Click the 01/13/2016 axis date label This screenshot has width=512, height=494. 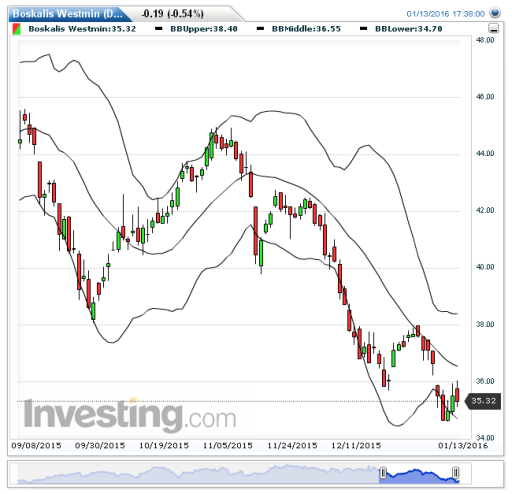click(463, 446)
